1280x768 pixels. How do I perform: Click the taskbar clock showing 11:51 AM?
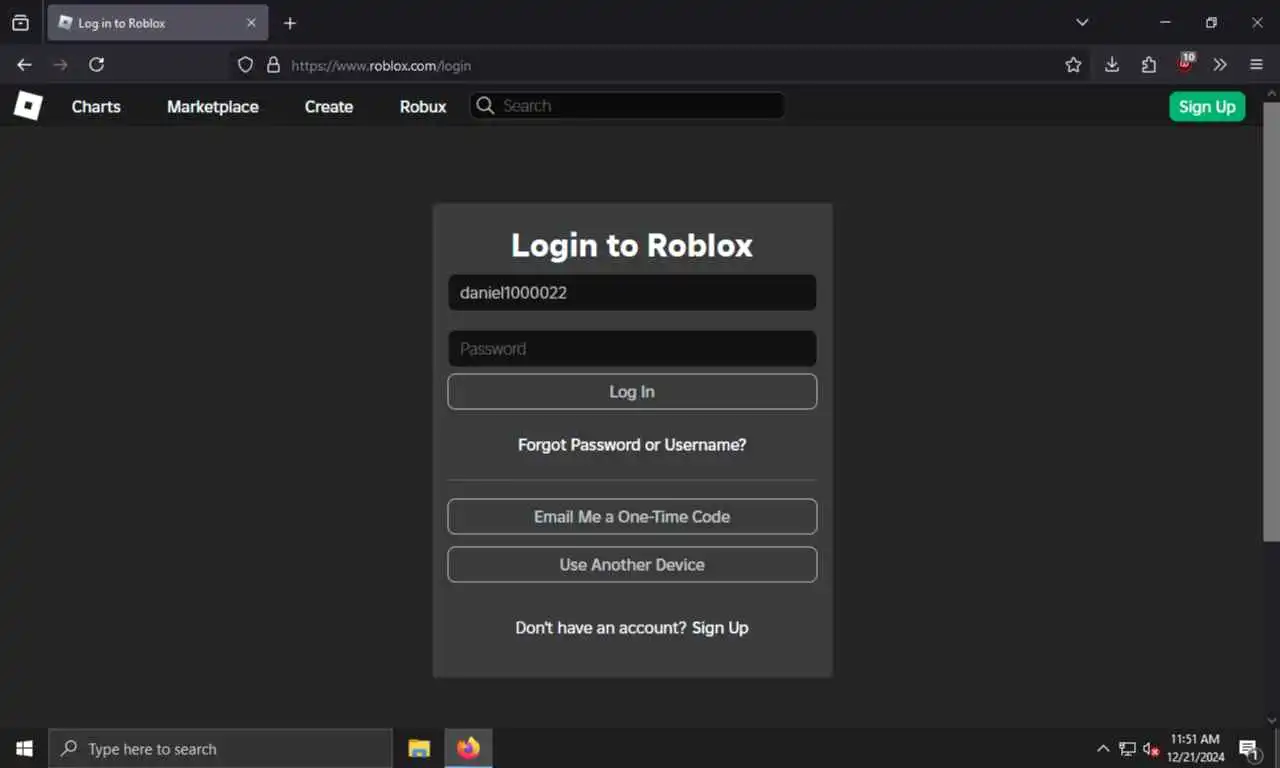(x=1195, y=748)
